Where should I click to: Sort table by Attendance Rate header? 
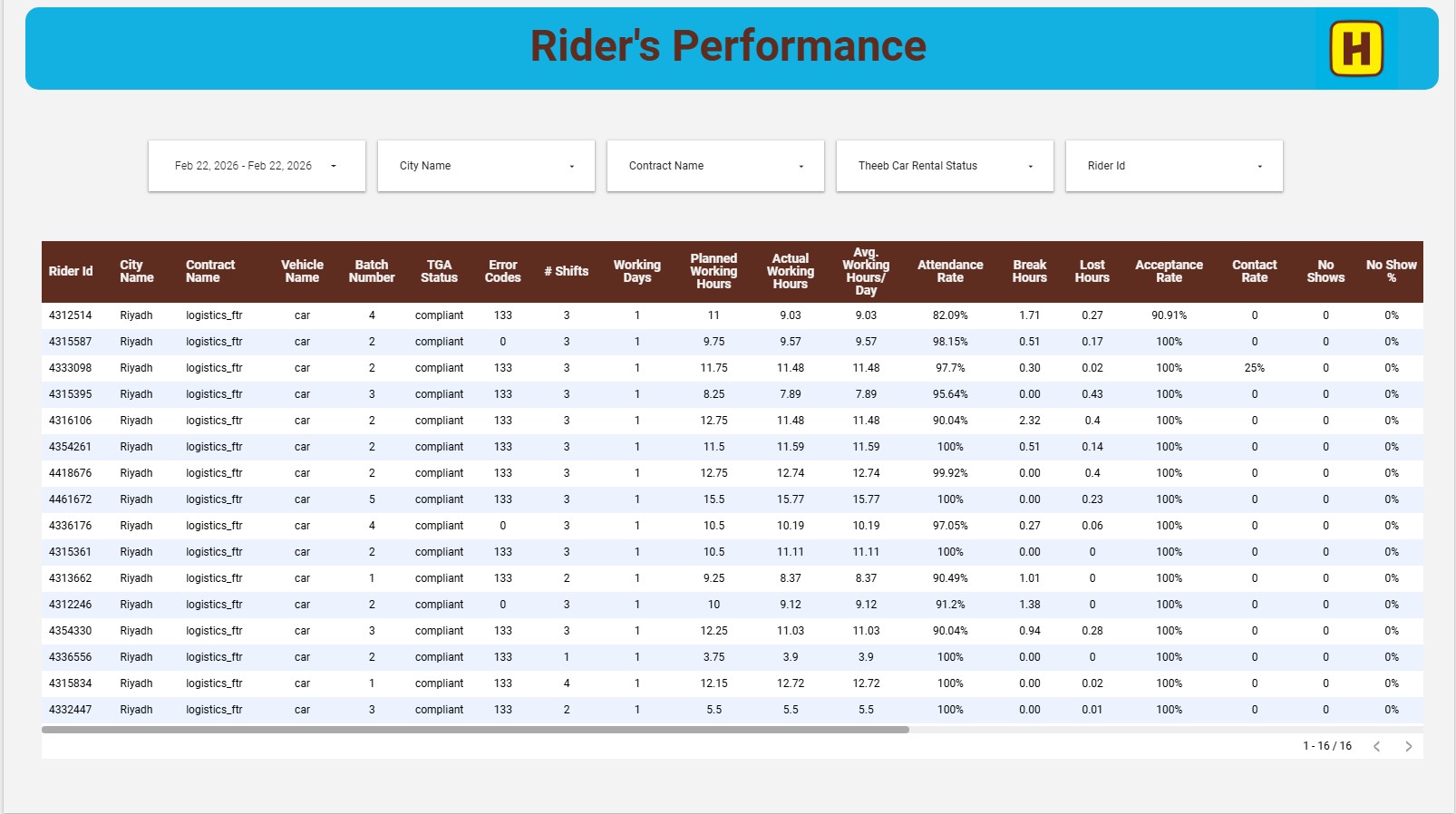950,271
